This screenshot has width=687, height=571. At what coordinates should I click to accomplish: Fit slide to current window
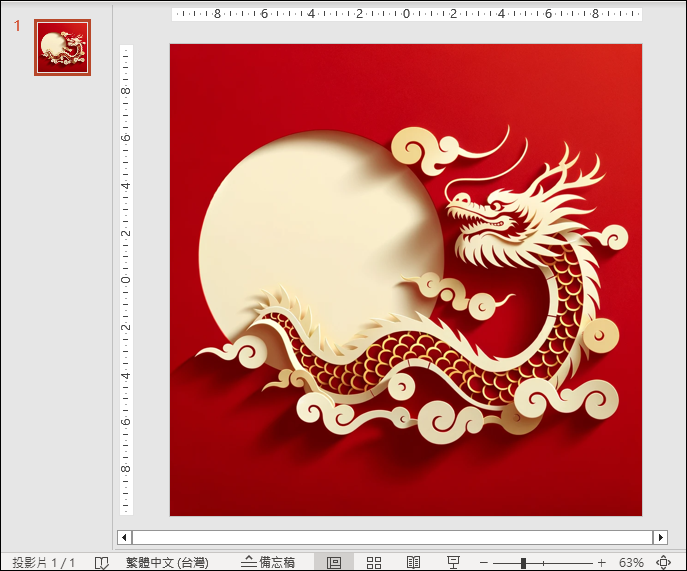(663, 562)
